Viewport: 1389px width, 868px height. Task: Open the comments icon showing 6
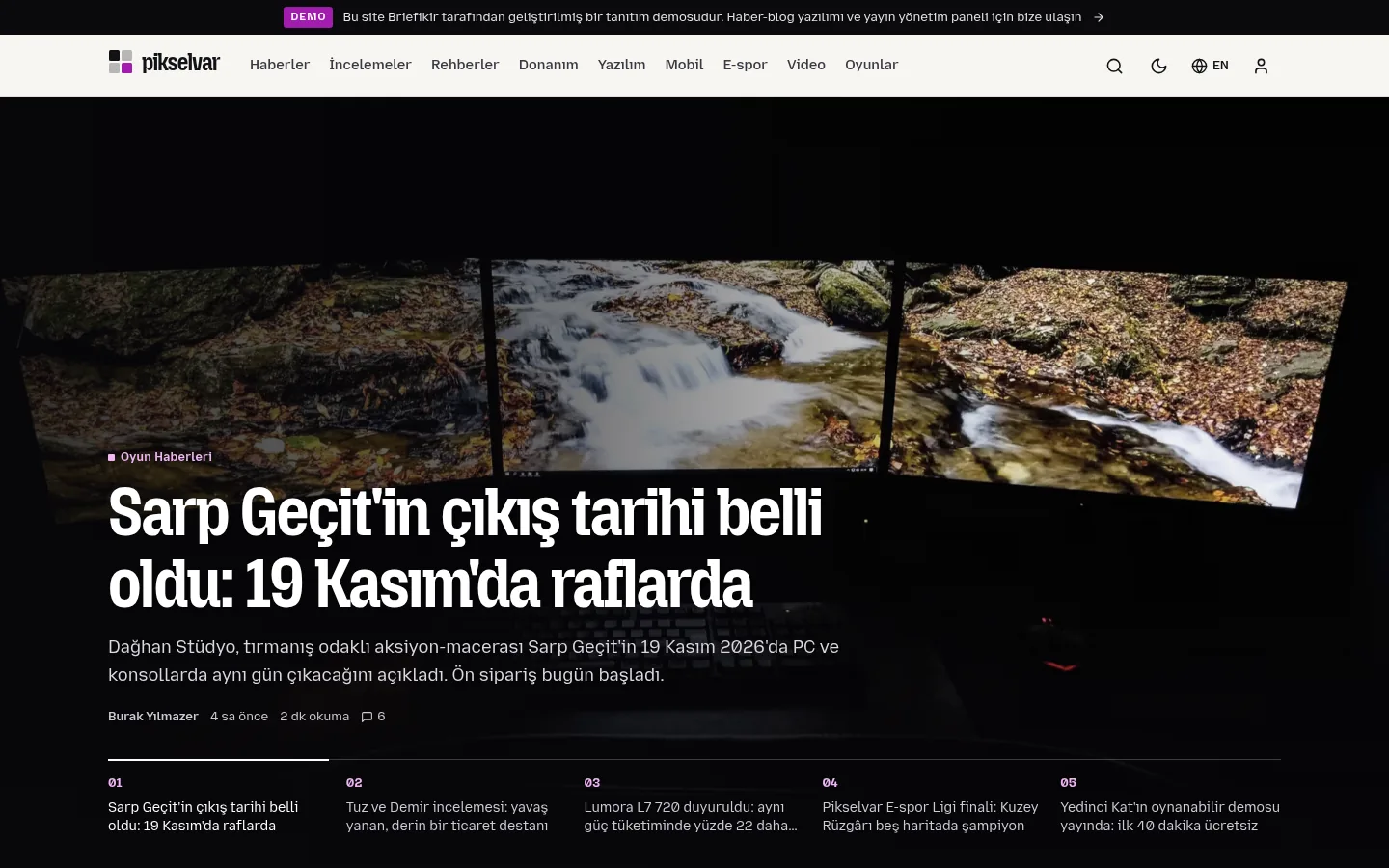373,717
